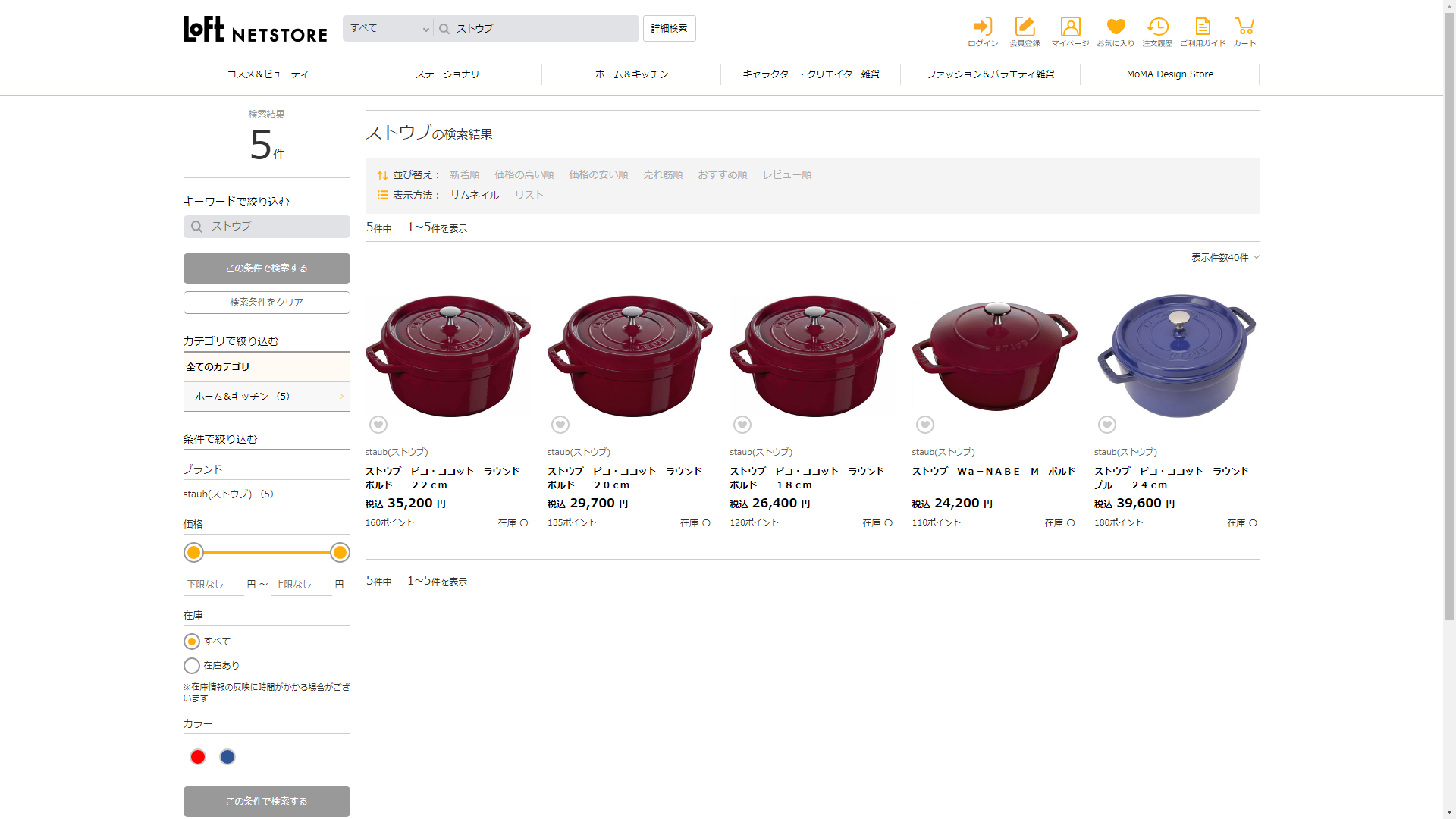Sort results by 価格の安い順
The height and width of the screenshot is (819, 1456).
(598, 175)
